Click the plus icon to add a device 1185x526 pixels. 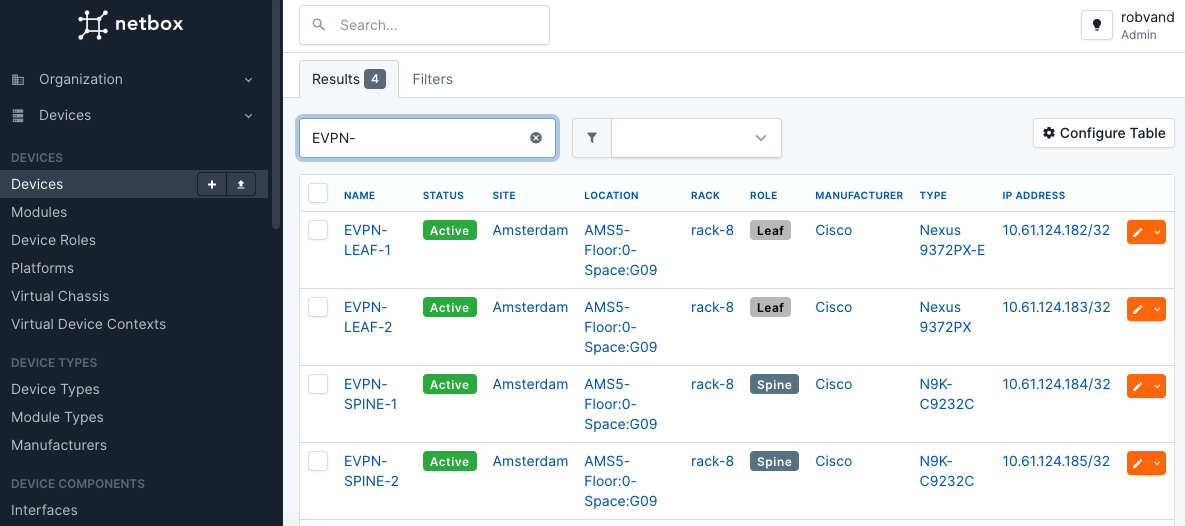click(x=212, y=184)
